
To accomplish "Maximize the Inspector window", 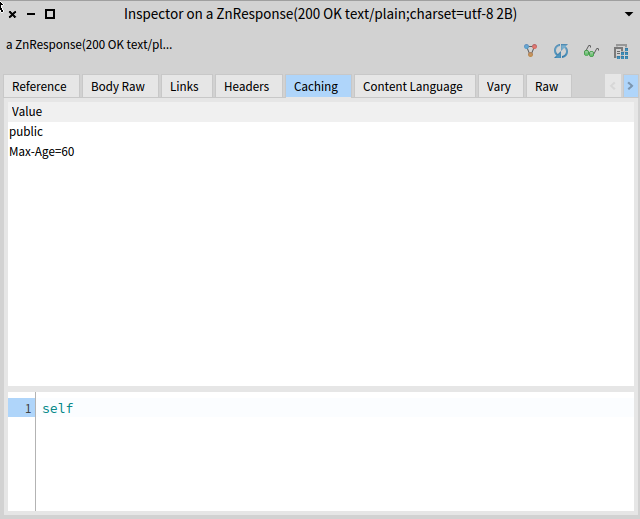I will tap(50, 14).
